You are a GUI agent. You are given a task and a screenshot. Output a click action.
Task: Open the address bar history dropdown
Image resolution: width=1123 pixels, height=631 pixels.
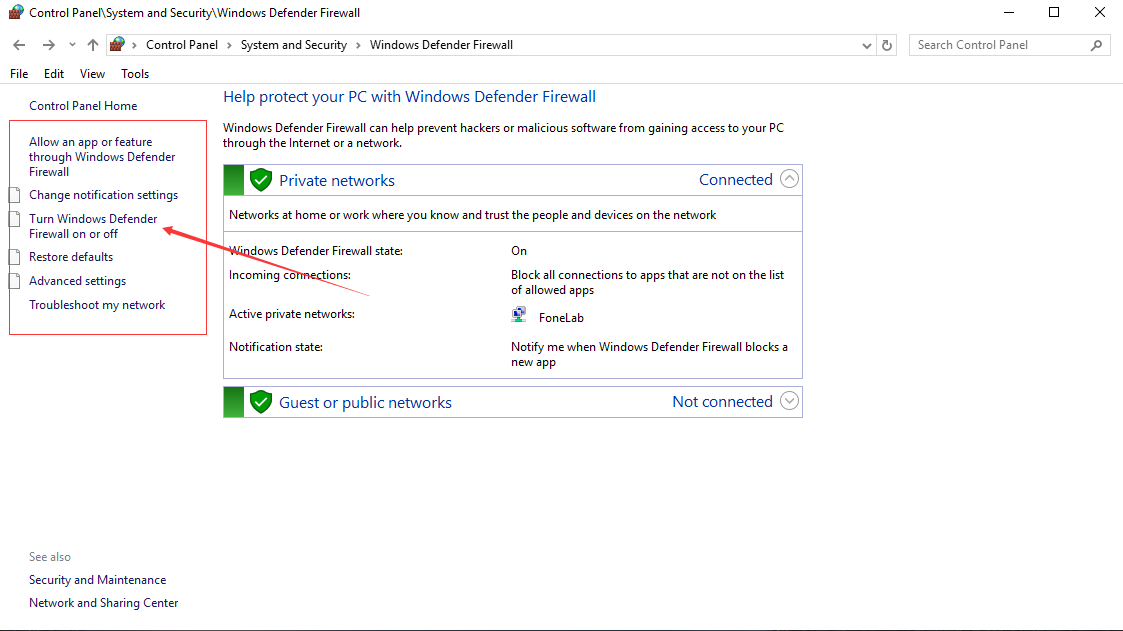(867, 45)
